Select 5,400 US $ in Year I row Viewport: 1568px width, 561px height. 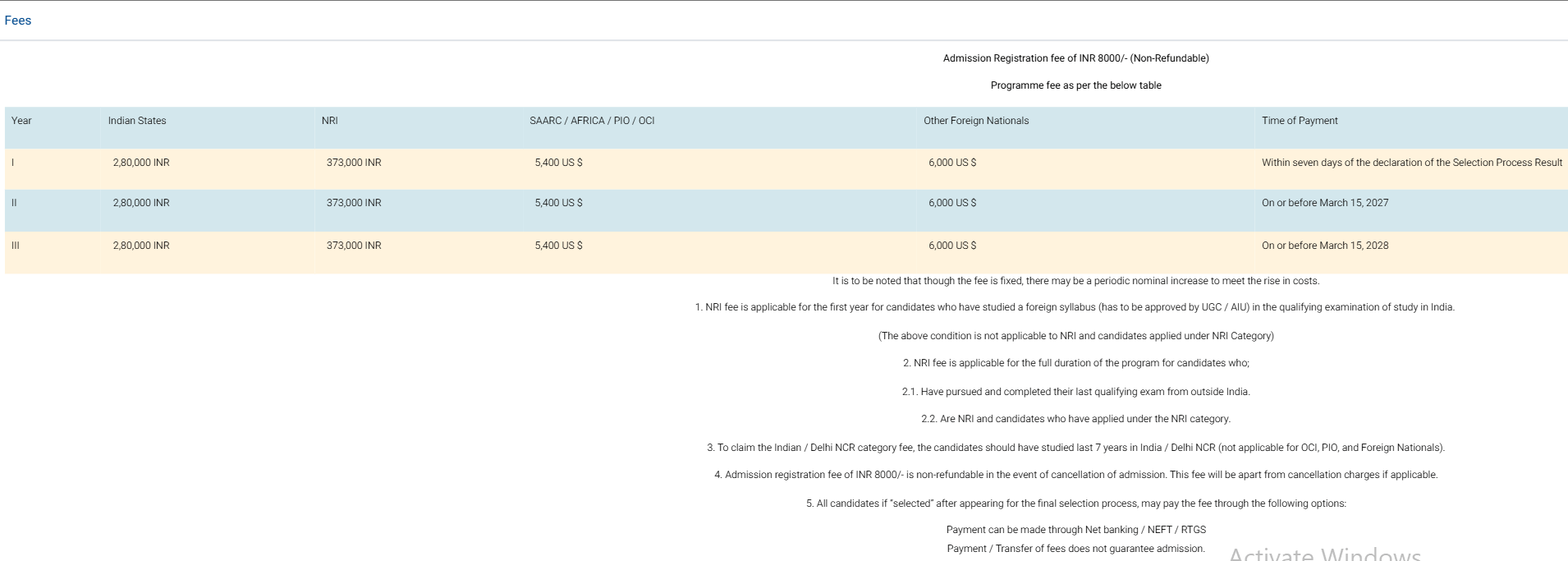pos(558,163)
